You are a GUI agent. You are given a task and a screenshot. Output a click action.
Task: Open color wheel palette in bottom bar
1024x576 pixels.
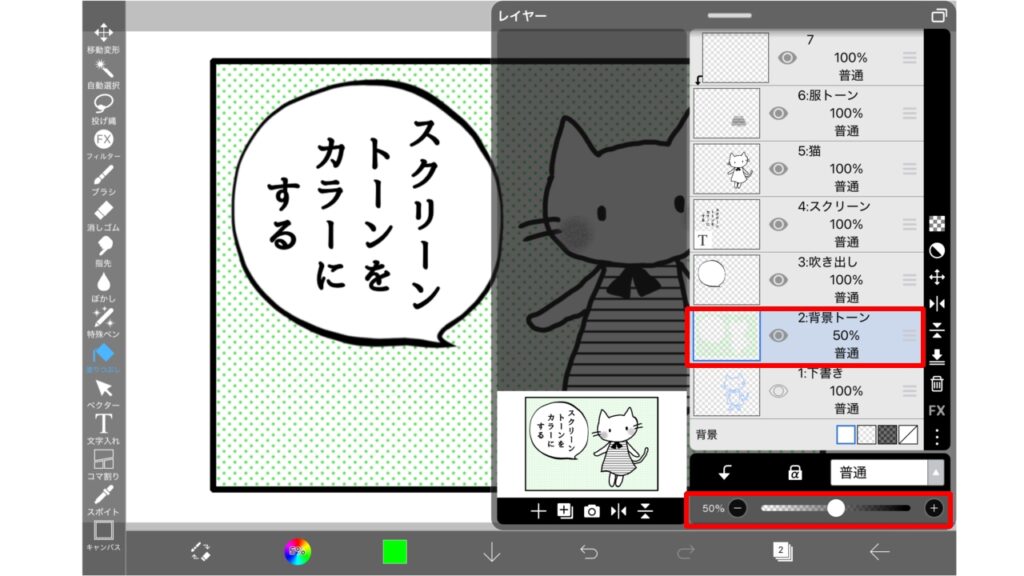pos(296,551)
